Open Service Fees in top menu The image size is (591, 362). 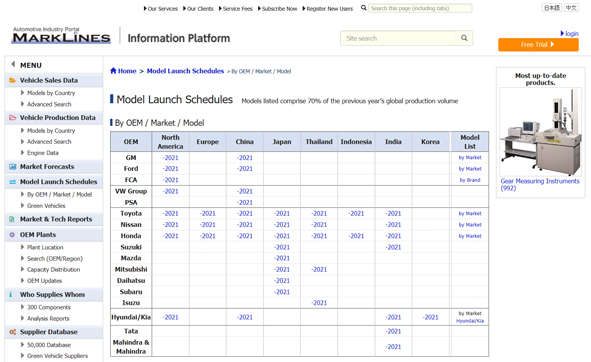click(236, 9)
